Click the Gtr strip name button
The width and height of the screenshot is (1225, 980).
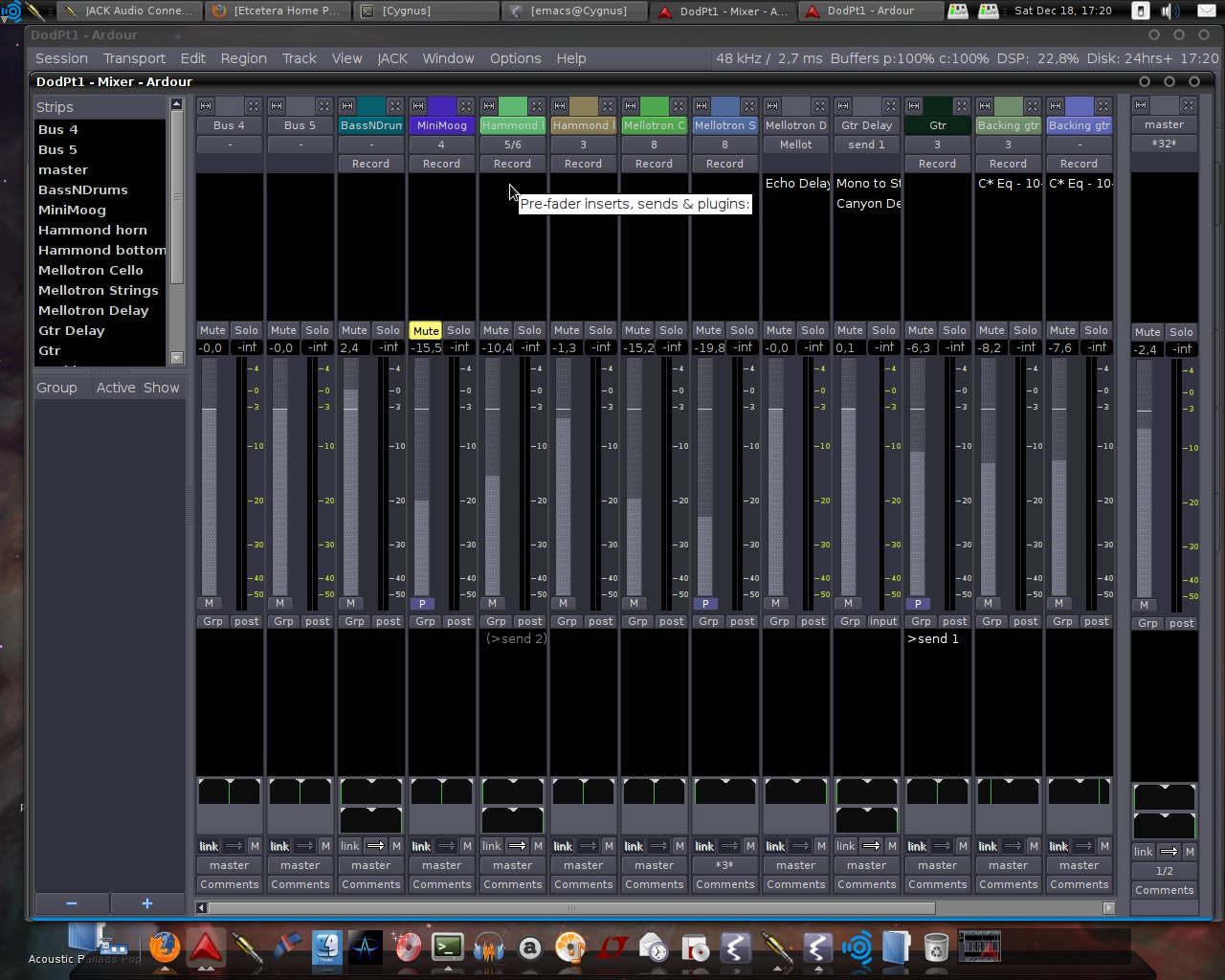(x=937, y=125)
